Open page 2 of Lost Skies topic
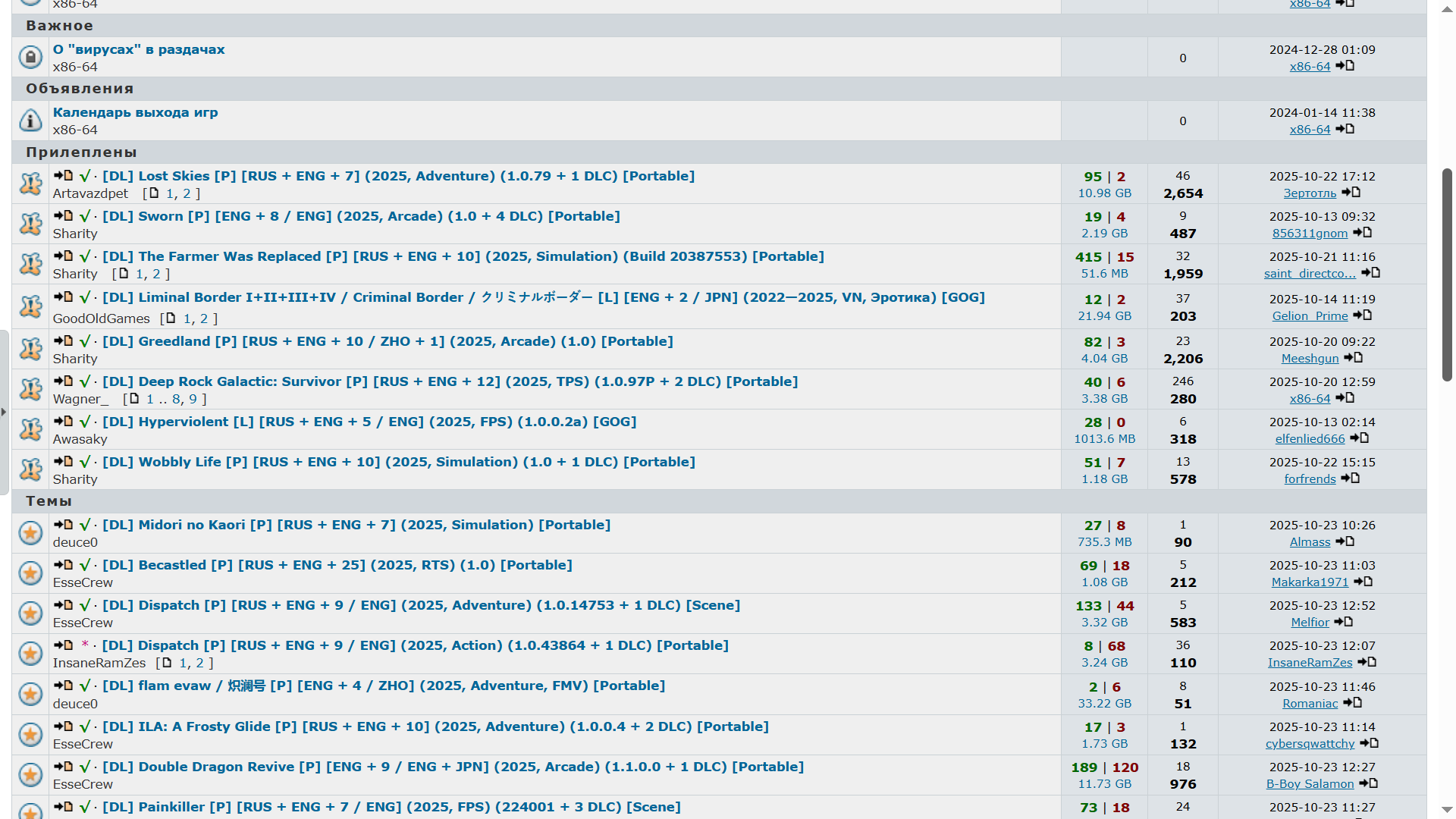This screenshot has height=819, width=1456. (x=187, y=193)
